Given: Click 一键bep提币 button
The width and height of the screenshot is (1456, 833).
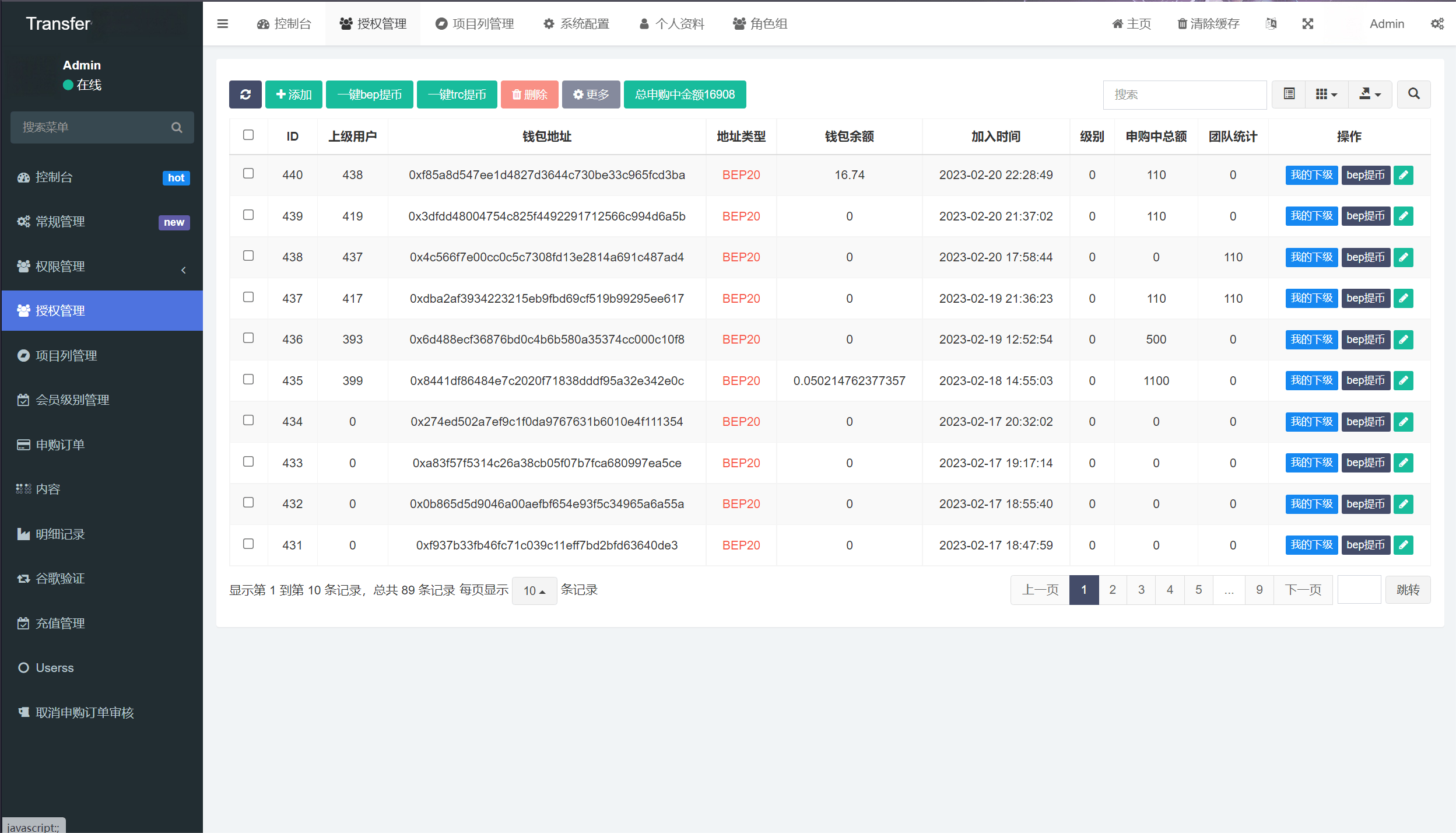Looking at the screenshot, I should point(369,94).
